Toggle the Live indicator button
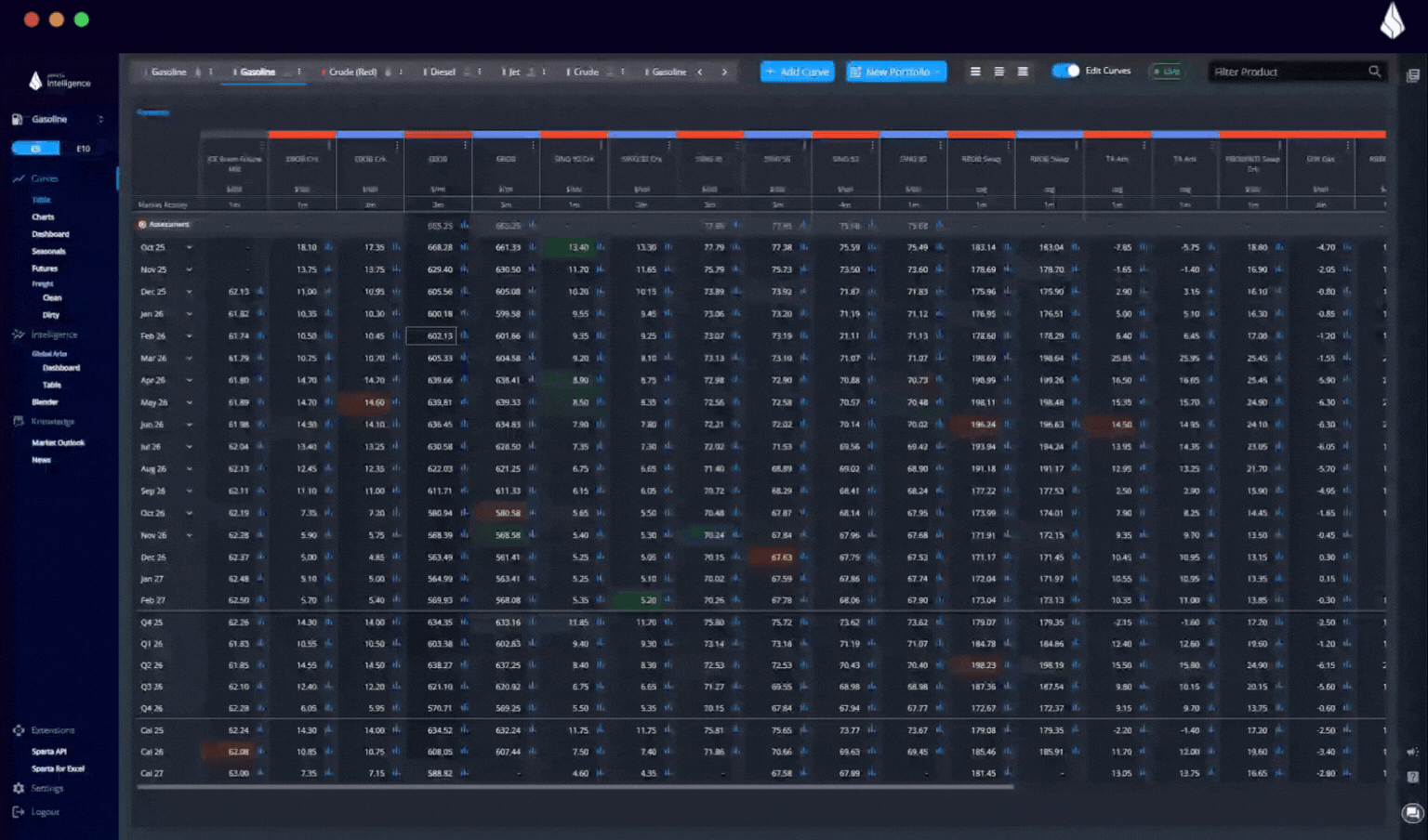Screen dimensions: 1428x840 pos(1167,72)
